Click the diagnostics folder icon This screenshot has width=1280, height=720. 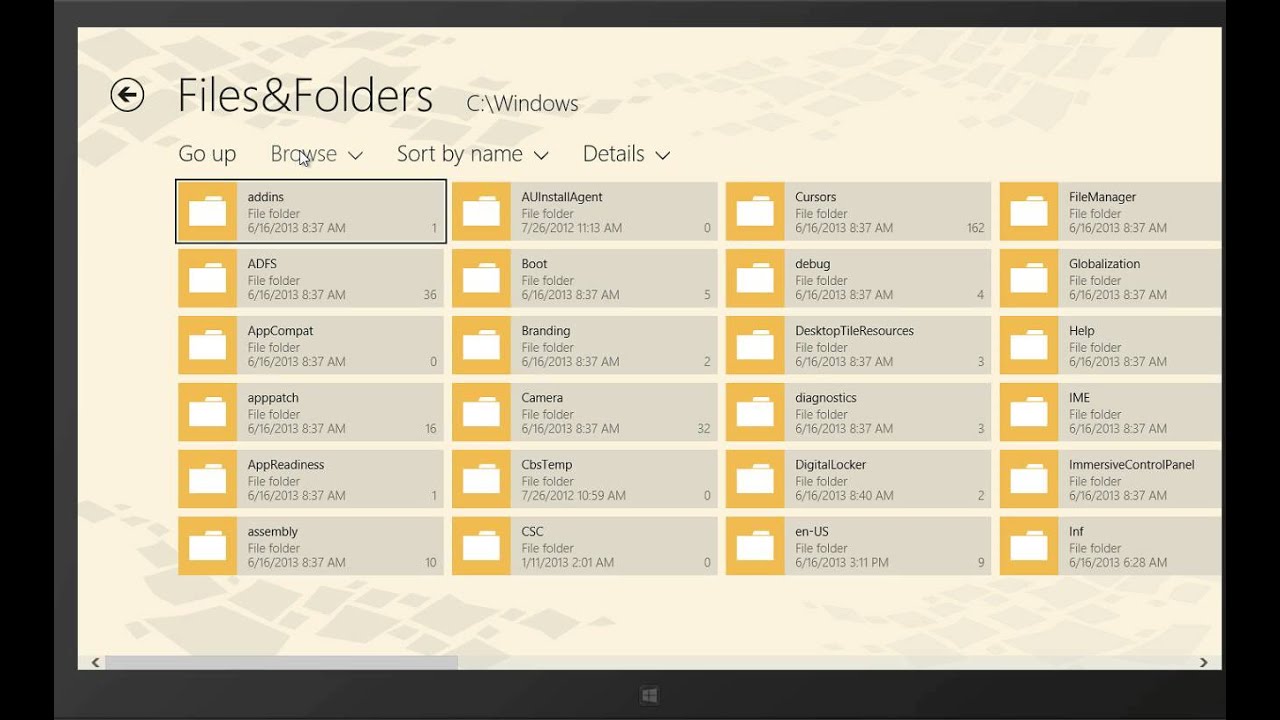point(755,413)
